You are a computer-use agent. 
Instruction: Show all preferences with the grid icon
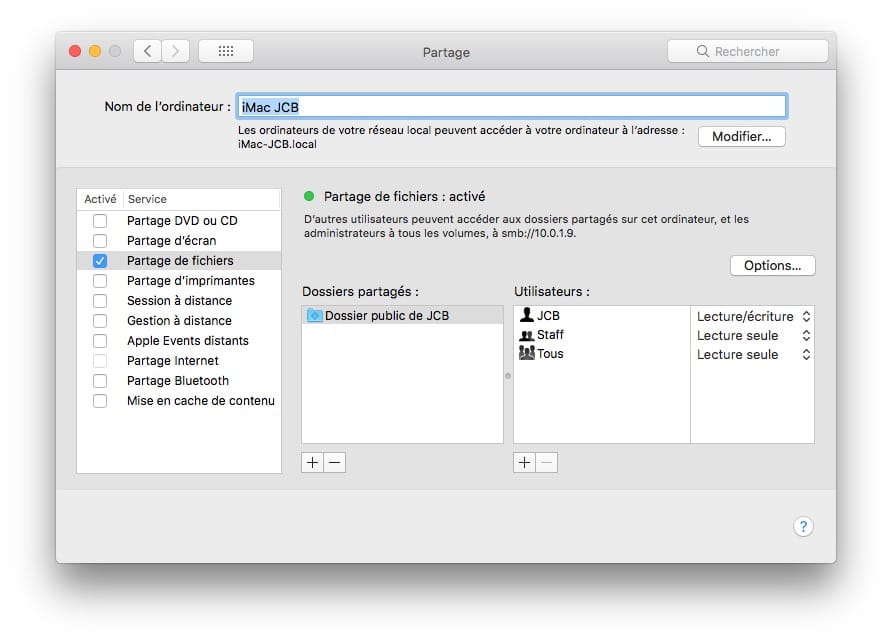(226, 51)
